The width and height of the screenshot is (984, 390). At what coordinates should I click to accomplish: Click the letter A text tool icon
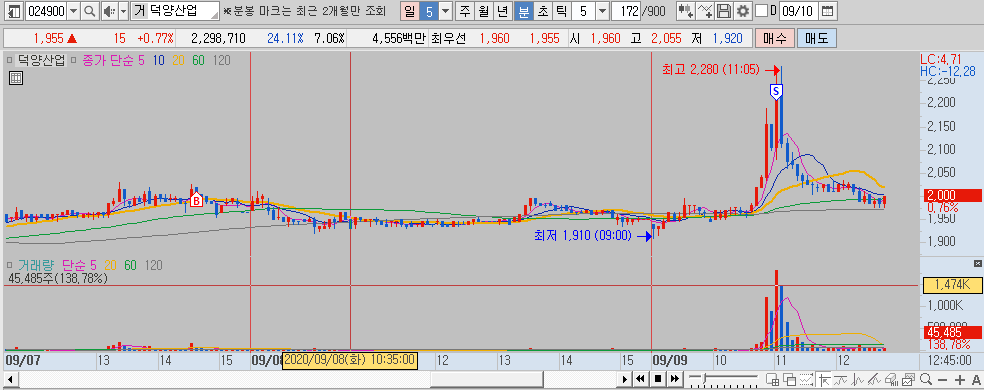coord(976,380)
